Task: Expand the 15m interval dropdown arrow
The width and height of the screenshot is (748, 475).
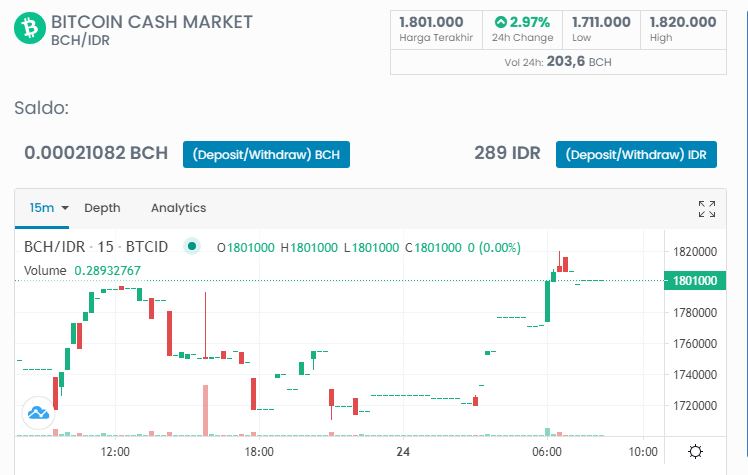Action: pyautogui.click(x=65, y=208)
